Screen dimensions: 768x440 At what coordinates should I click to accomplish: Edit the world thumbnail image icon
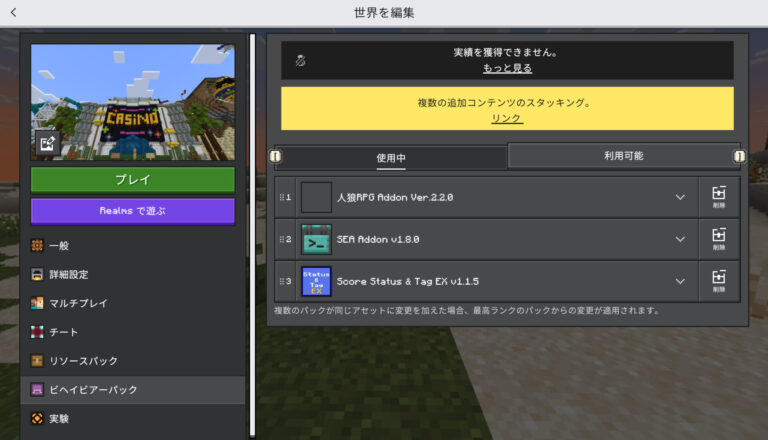coord(48,144)
